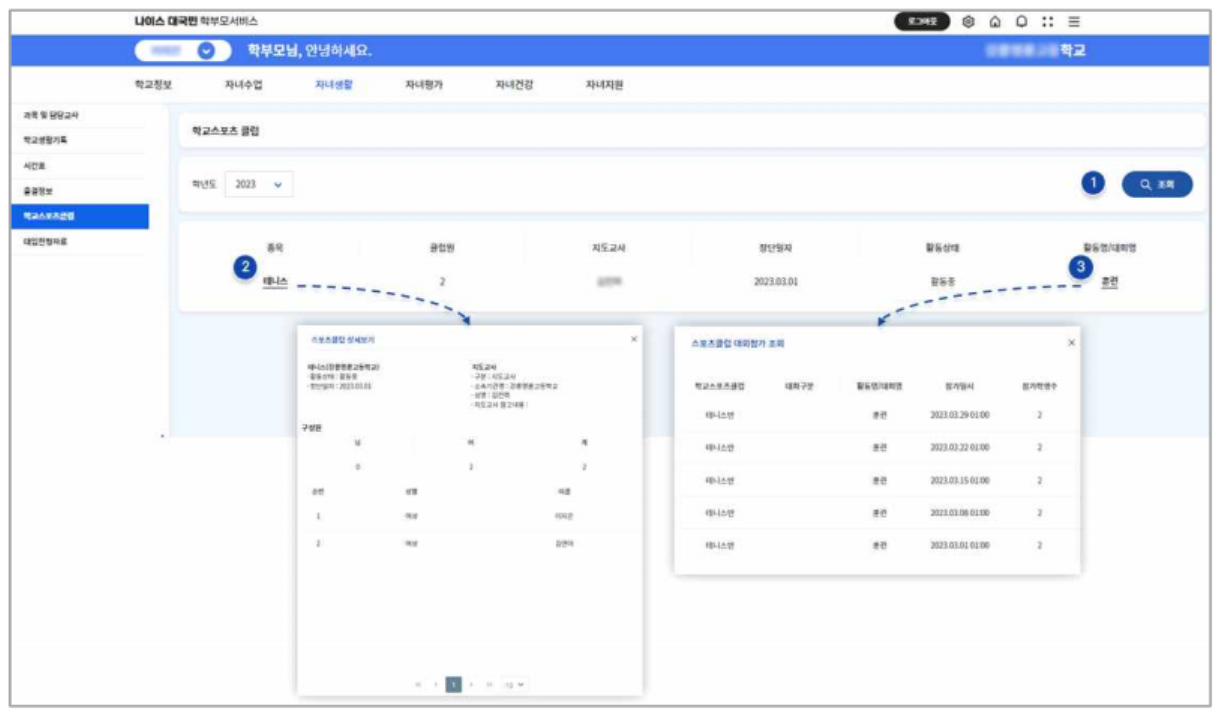Select page 1 in detail popup pagination
The height and width of the screenshot is (720, 1229).
pyautogui.click(x=453, y=684)
